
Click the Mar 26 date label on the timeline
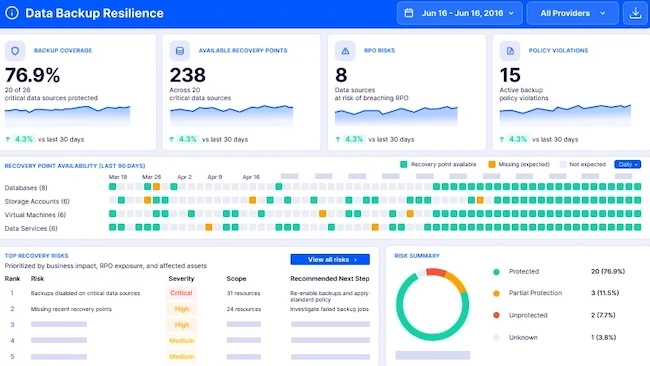151,177
